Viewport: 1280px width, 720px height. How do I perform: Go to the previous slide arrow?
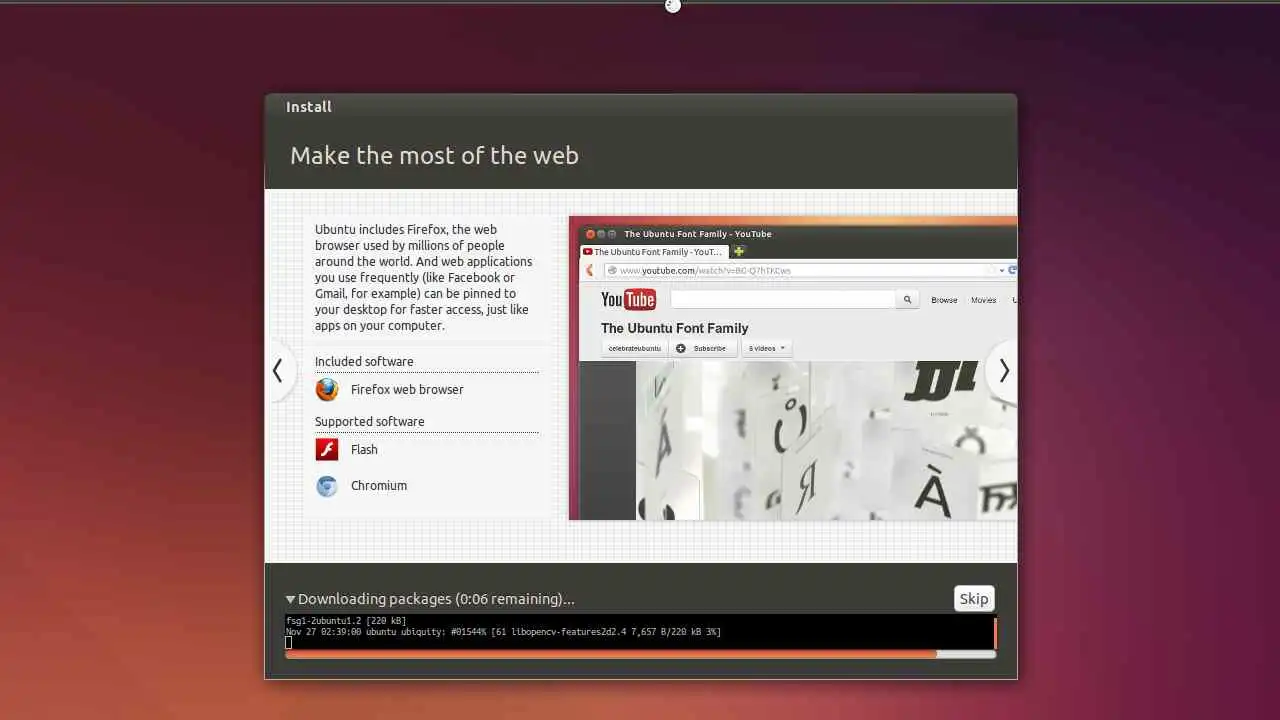coord(278,371)
